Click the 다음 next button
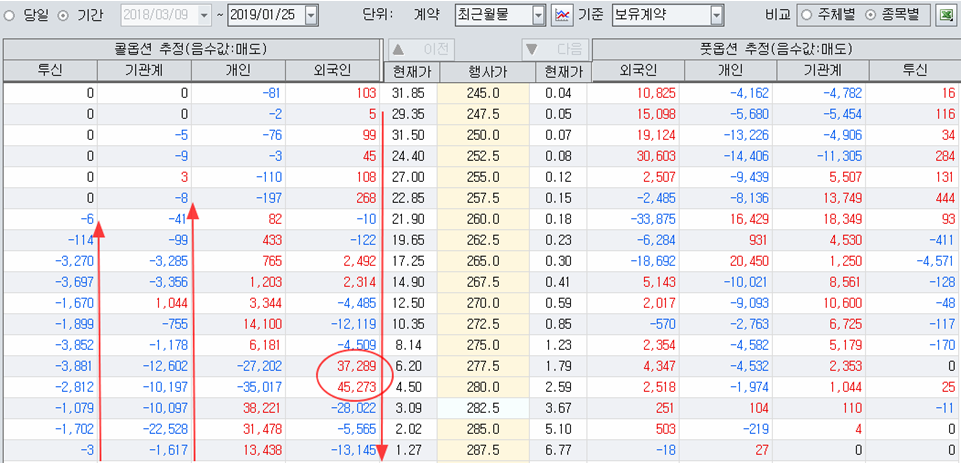 553,49
